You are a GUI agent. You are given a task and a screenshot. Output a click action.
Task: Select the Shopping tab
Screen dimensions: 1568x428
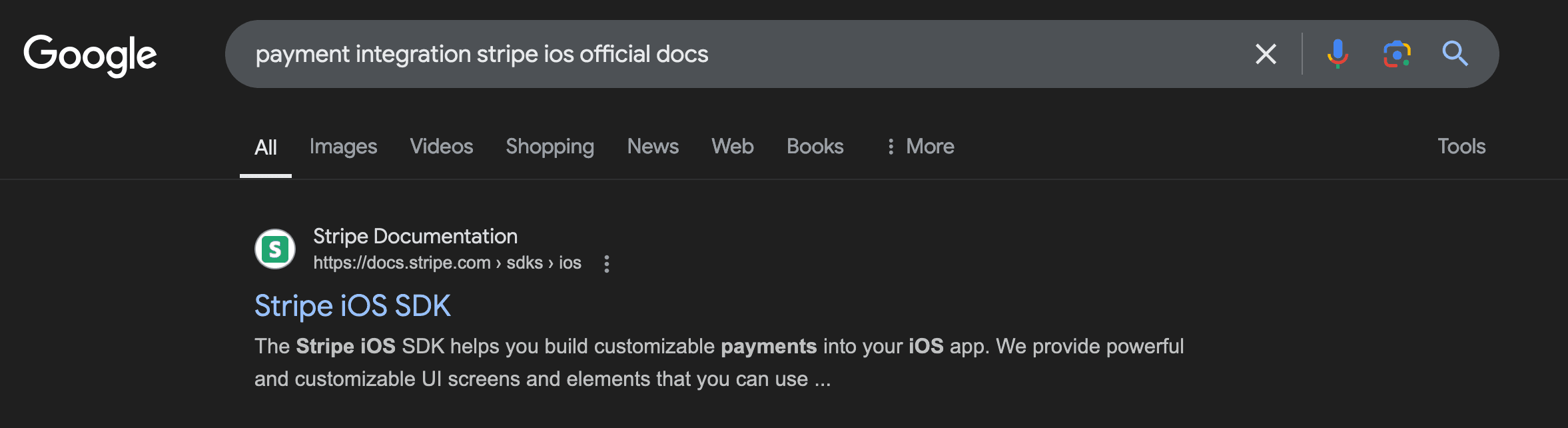(x=550, y=147)
